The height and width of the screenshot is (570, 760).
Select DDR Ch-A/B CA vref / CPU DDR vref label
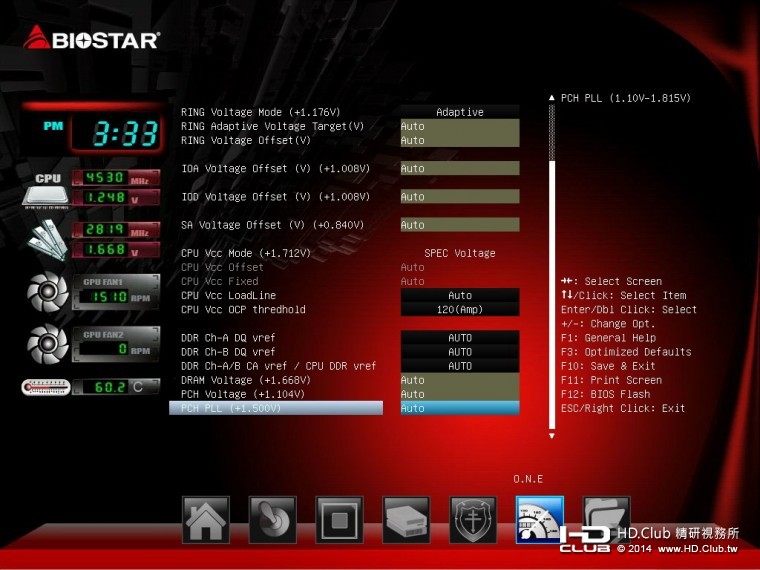pos(279,365)
